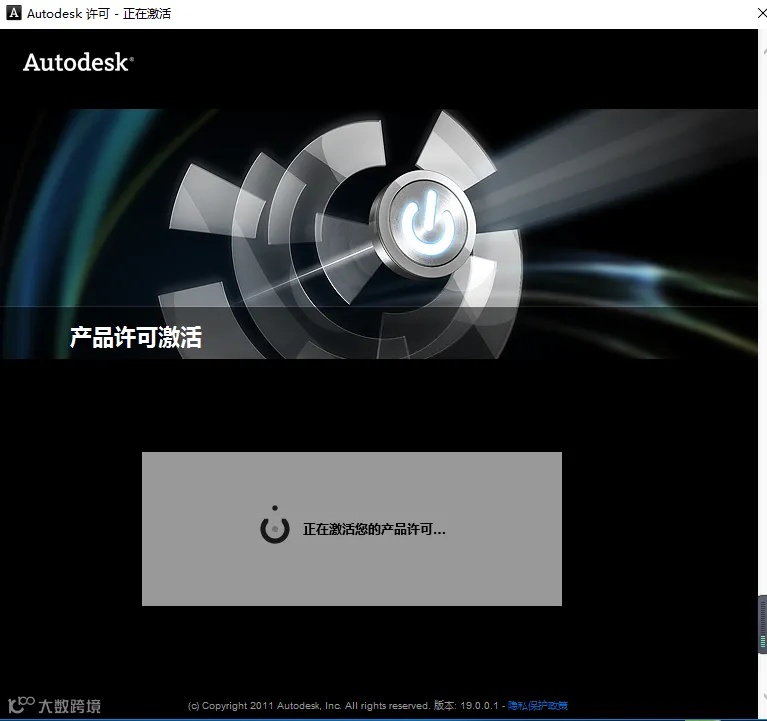Open the privacy policy link 隐私保护政策
The height and width of the screenshot is (721, 767).
[538, 705]
